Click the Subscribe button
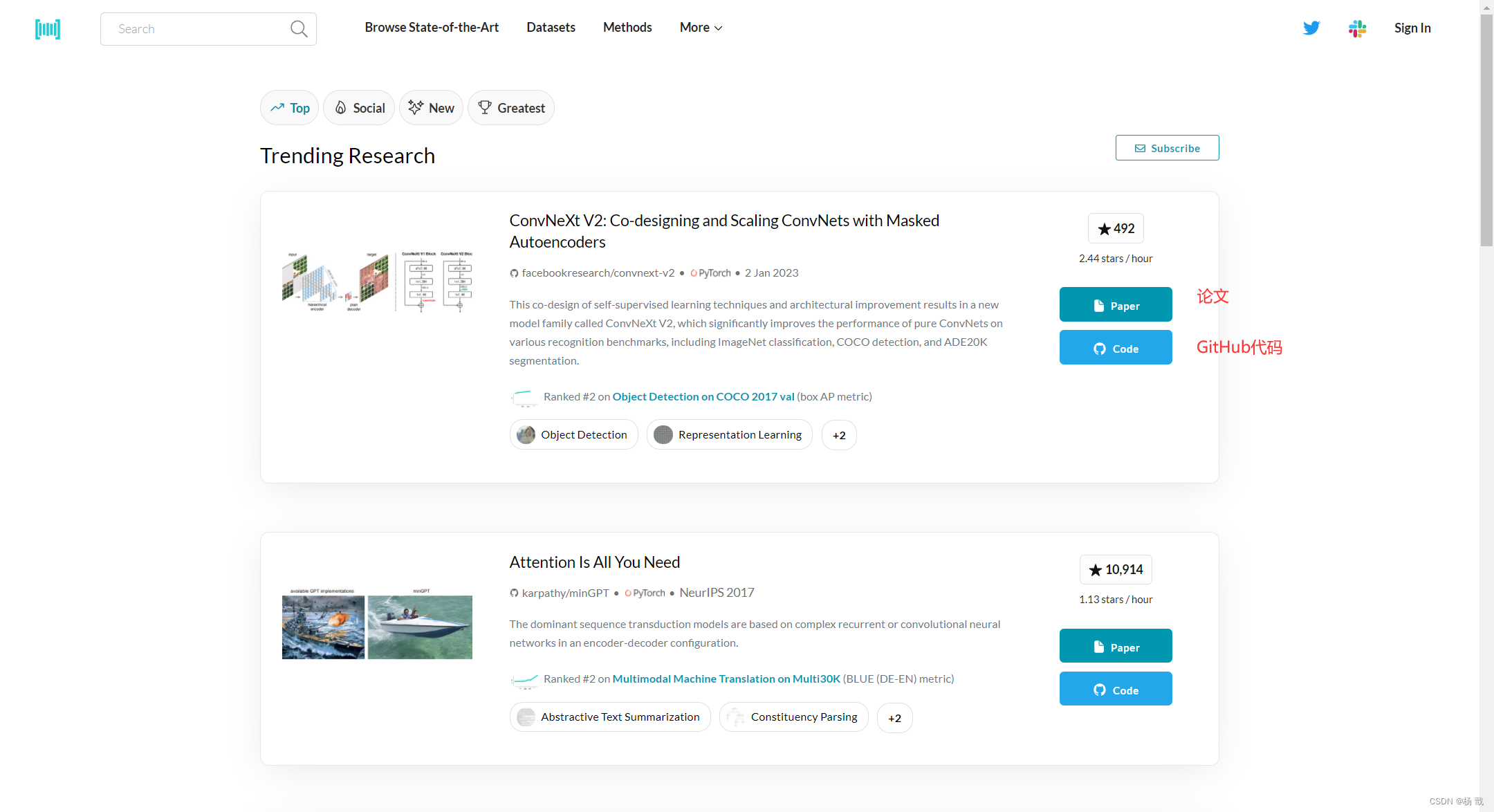Viewport: 1494px width, 812px height. point(1167,148)
